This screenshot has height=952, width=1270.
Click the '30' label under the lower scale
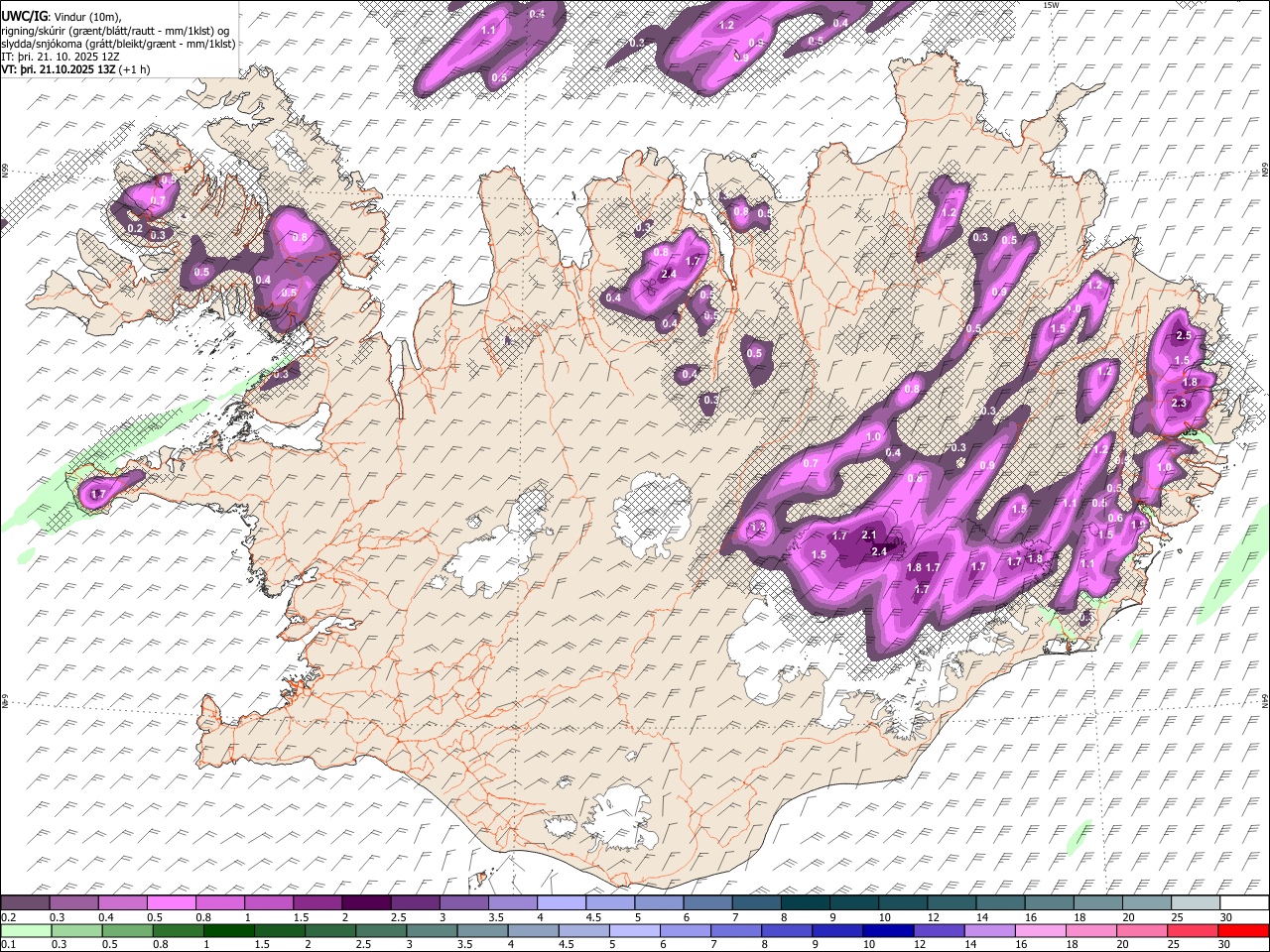pyautogui.click(x=1225, y=945)
